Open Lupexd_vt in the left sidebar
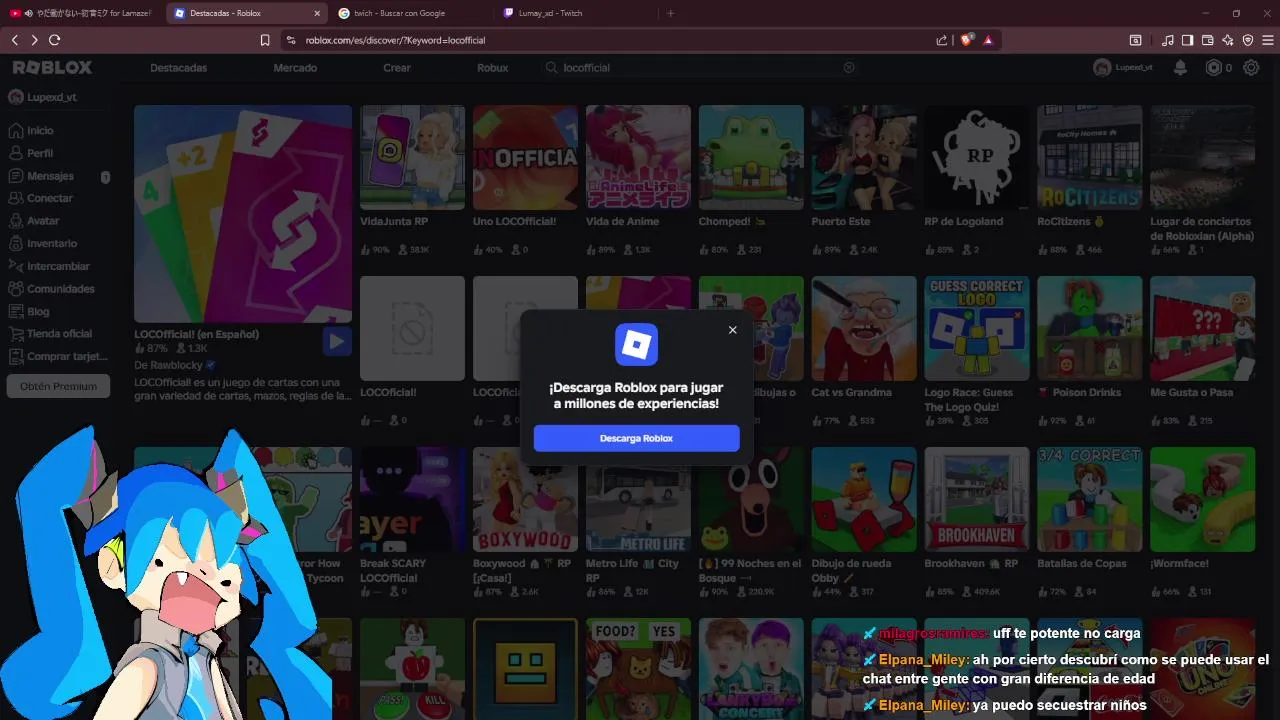This screenshot has width=1280, height=720. (43, 97)
